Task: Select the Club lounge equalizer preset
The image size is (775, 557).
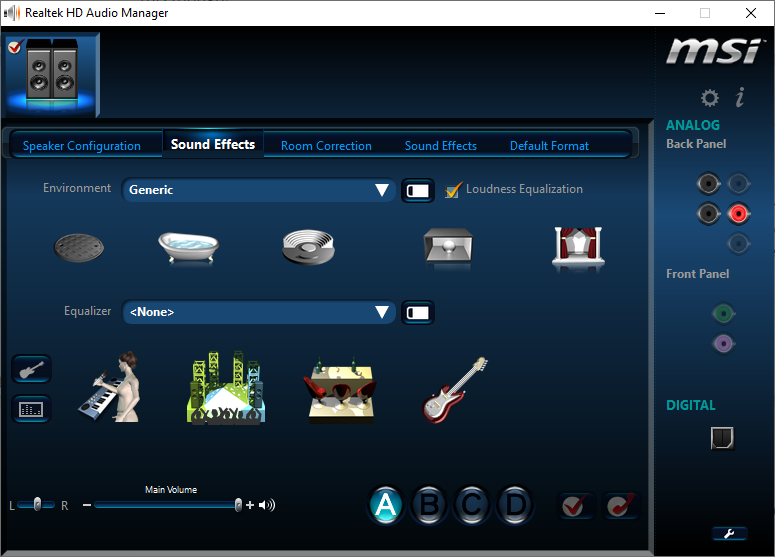Action: (340, 390)
